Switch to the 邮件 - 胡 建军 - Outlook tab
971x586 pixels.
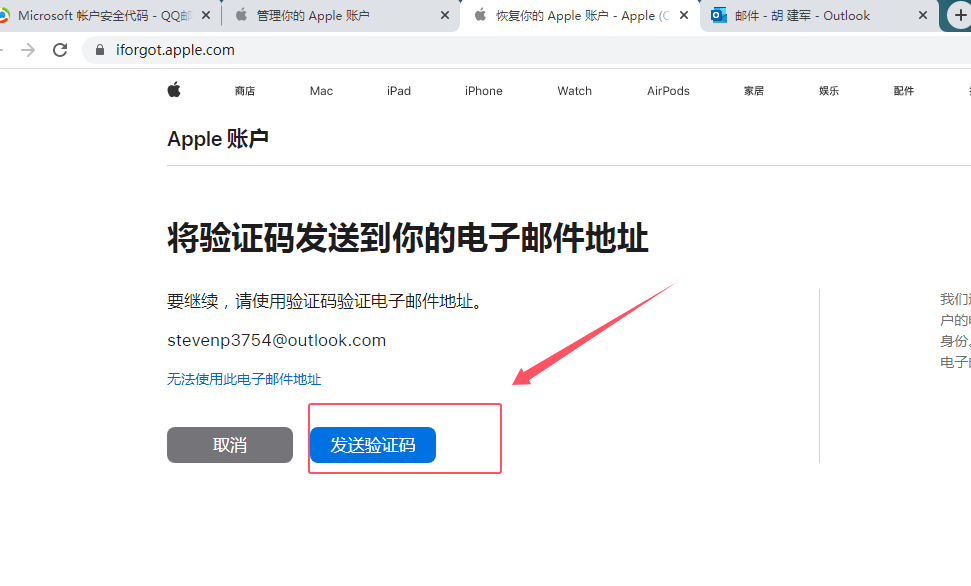(x=817, y=15)
